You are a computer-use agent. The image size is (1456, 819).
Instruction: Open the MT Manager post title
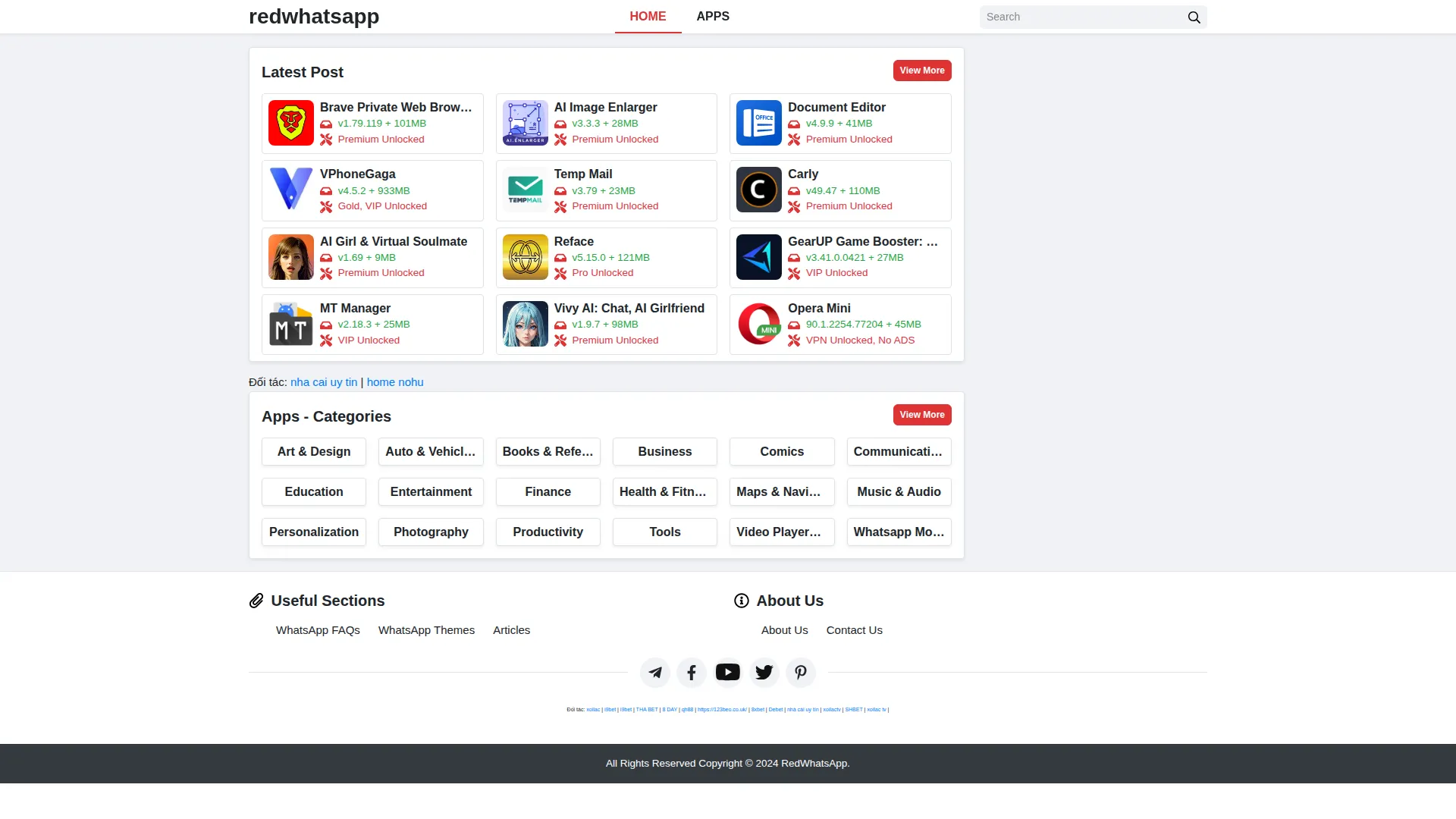point(355,309)
